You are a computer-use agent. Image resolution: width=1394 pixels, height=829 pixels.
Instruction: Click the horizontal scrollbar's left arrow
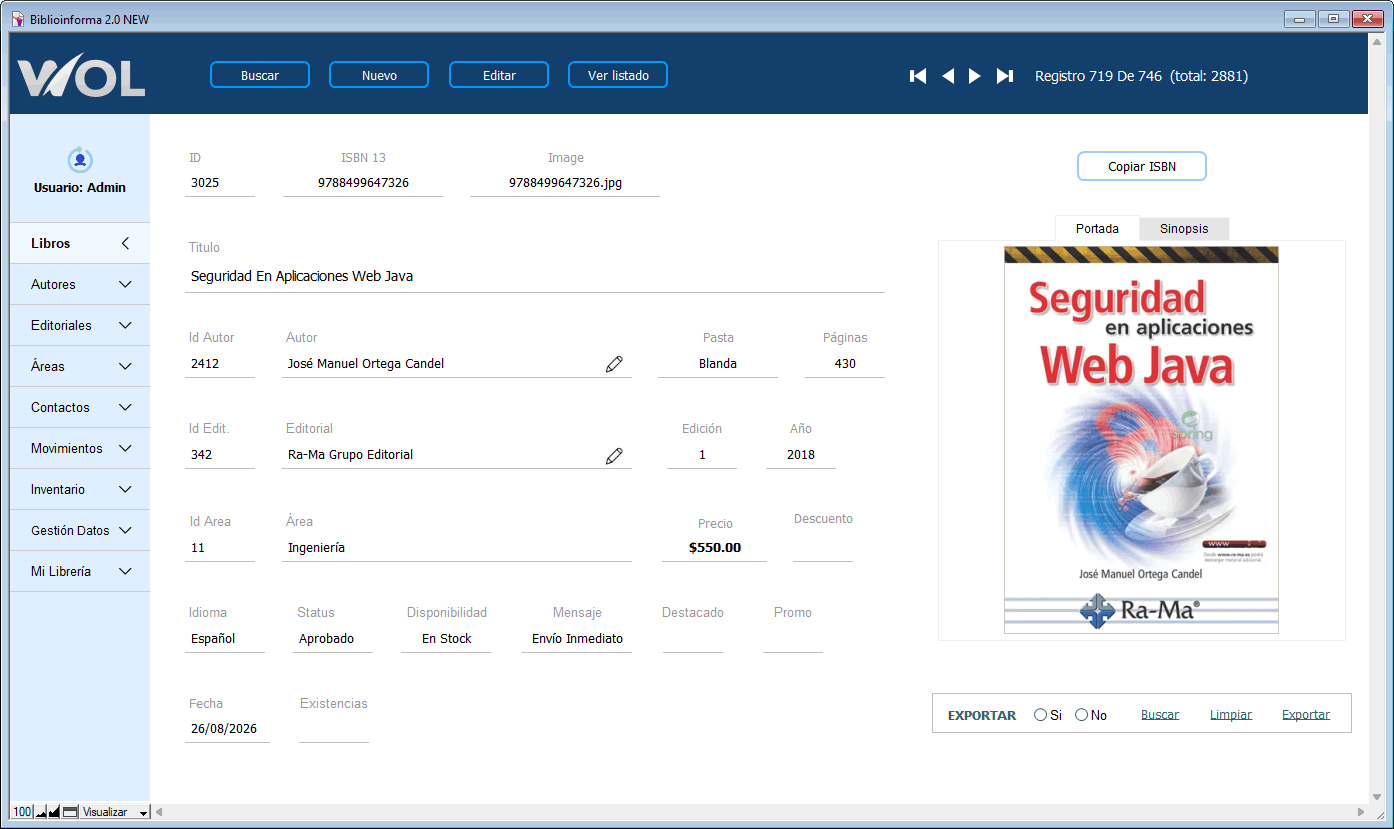158,812
